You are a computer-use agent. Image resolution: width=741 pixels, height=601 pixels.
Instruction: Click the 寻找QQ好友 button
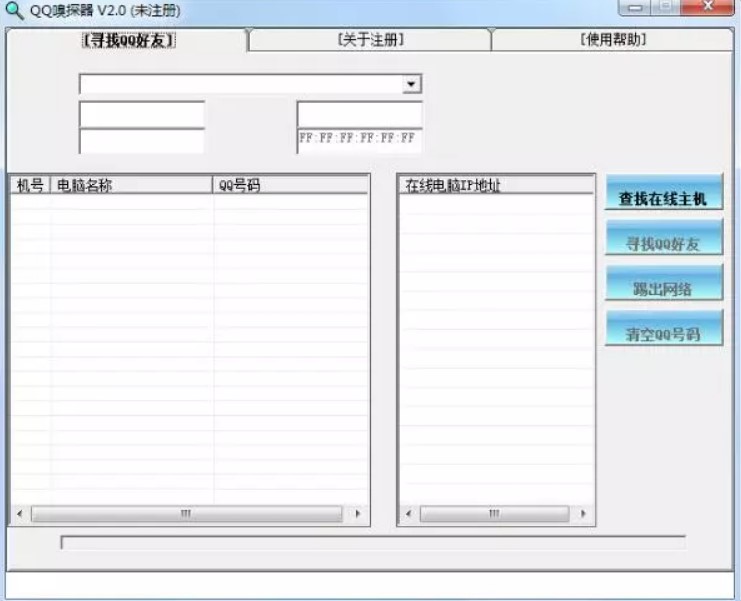click(663, 238)
